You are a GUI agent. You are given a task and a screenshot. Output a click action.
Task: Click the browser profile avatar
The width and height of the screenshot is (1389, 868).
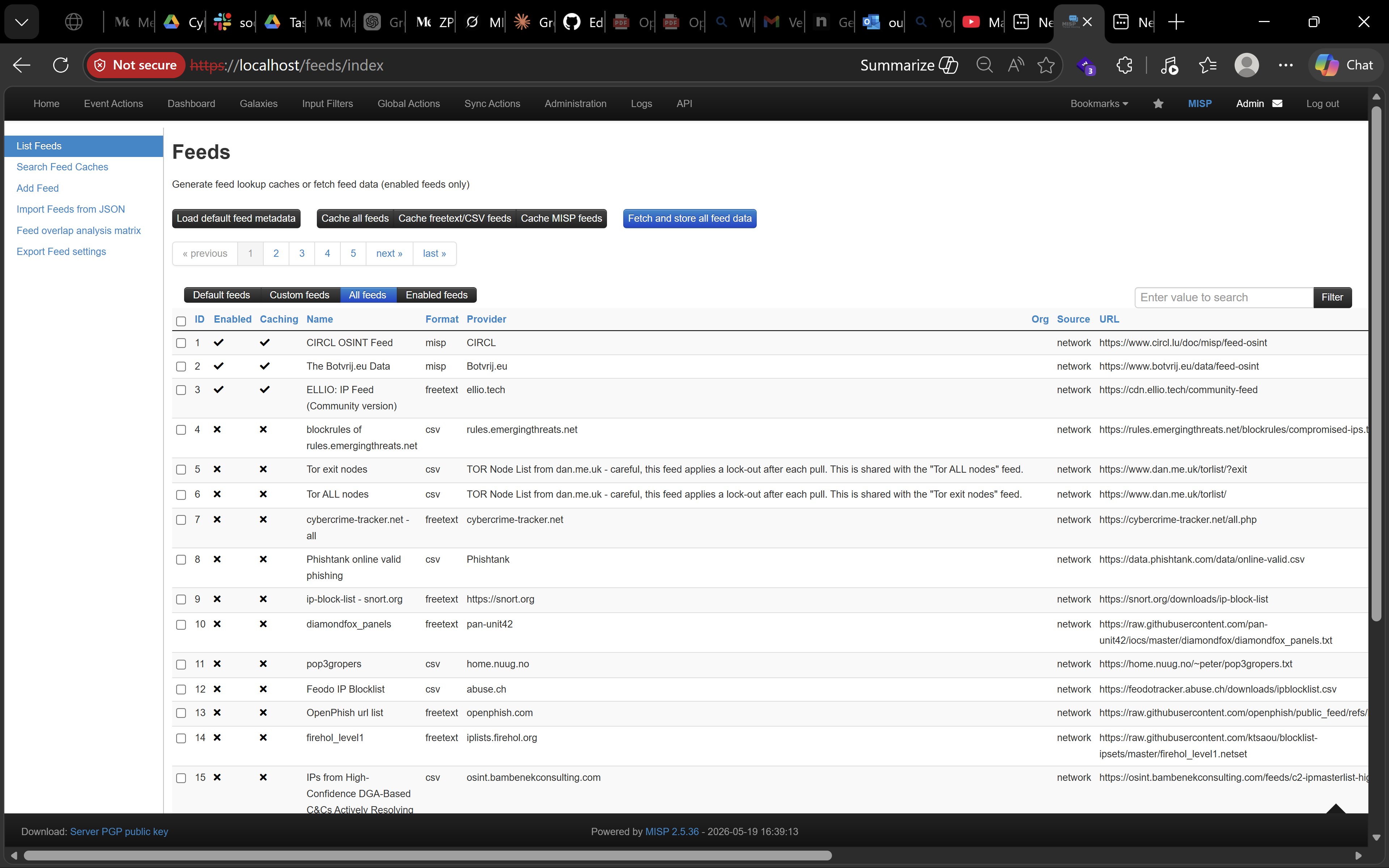1246,65
